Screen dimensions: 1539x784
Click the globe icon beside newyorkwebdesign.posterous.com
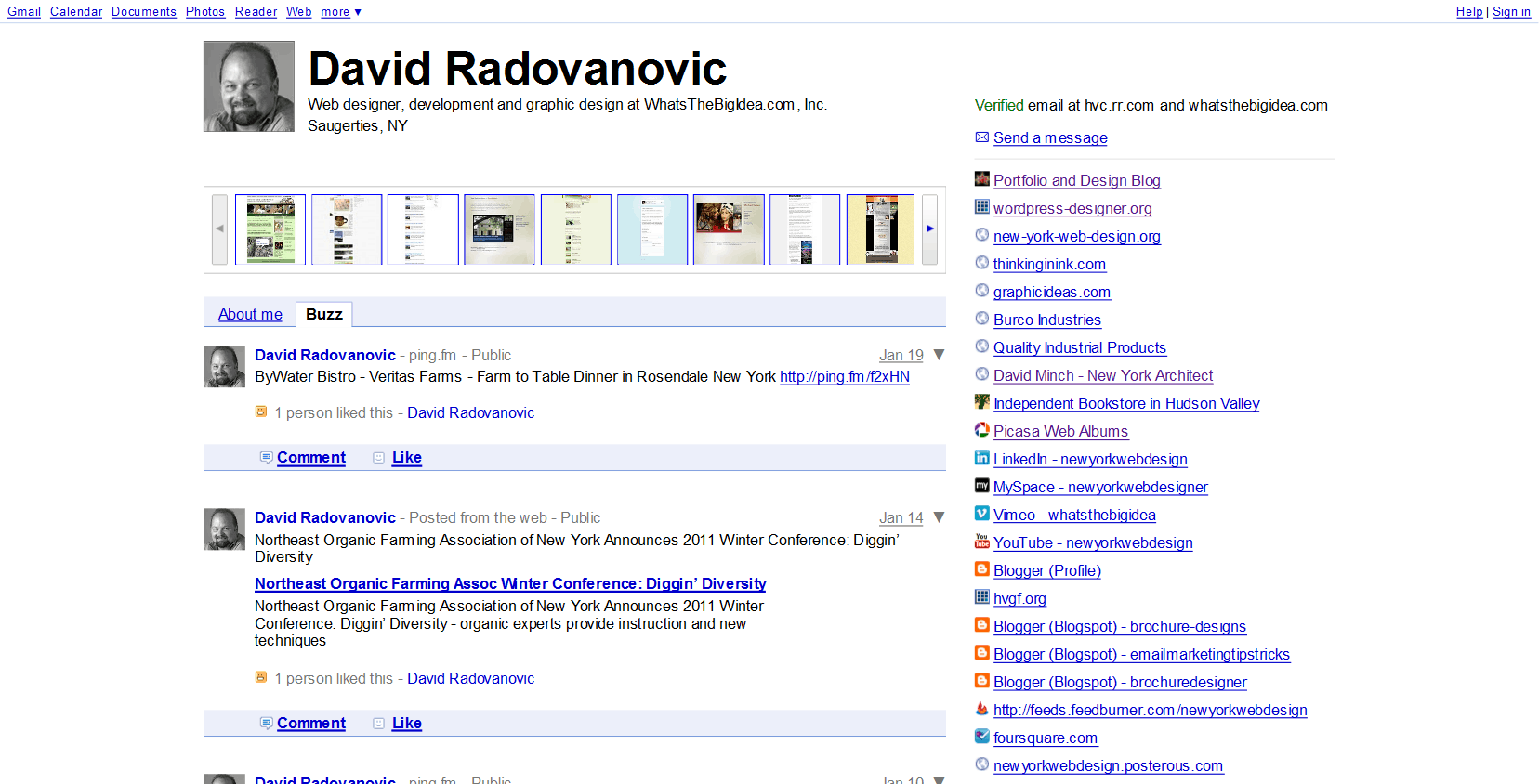tap(981, 764)
